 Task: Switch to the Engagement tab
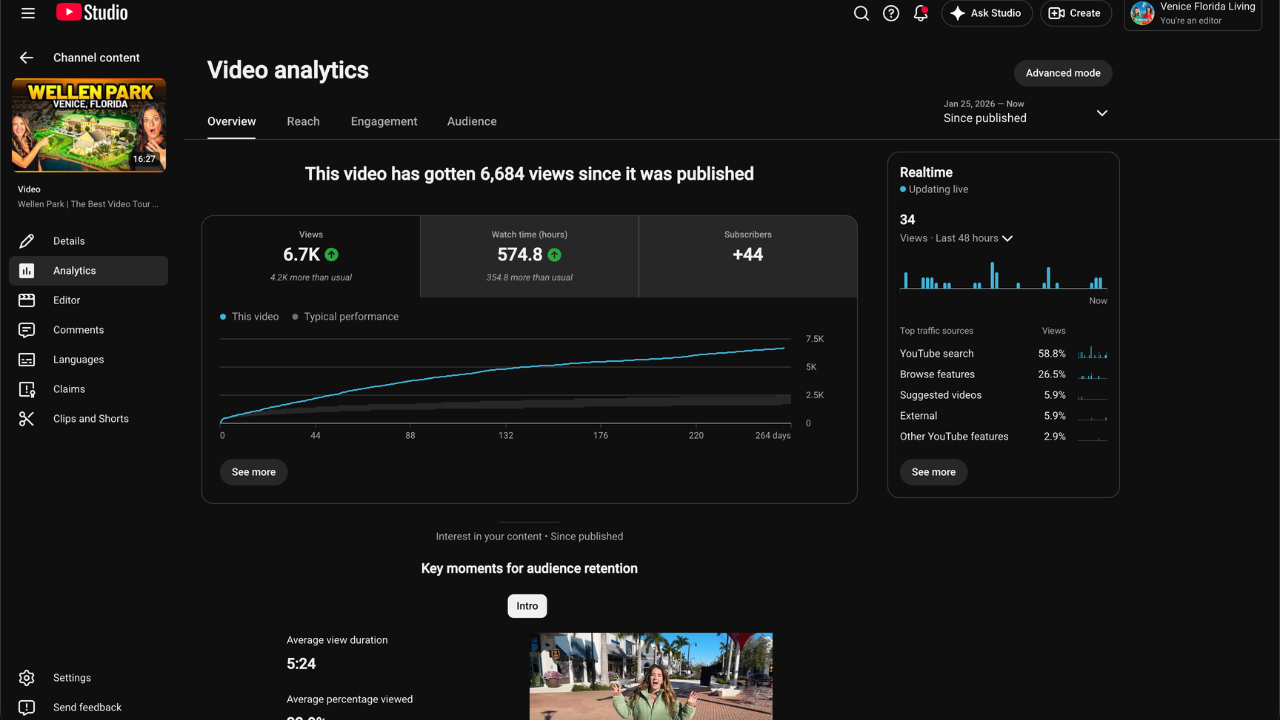point(384,121)
